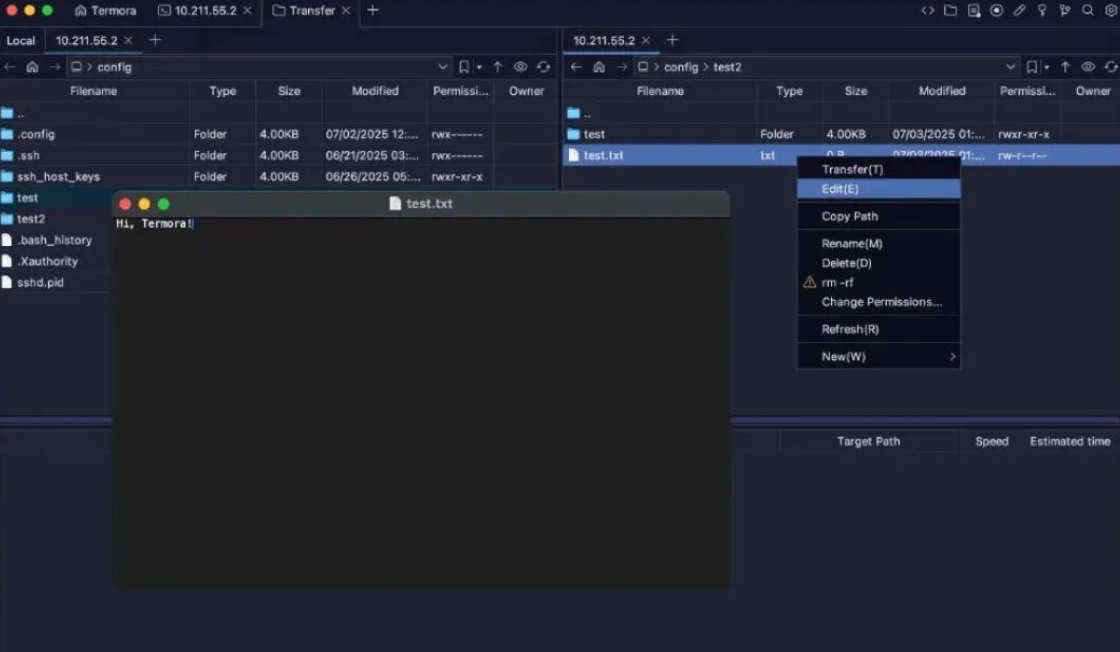Go to parent folder in right panel
This screenshot has height=652, width=1120.
(x=1065, y=66)
